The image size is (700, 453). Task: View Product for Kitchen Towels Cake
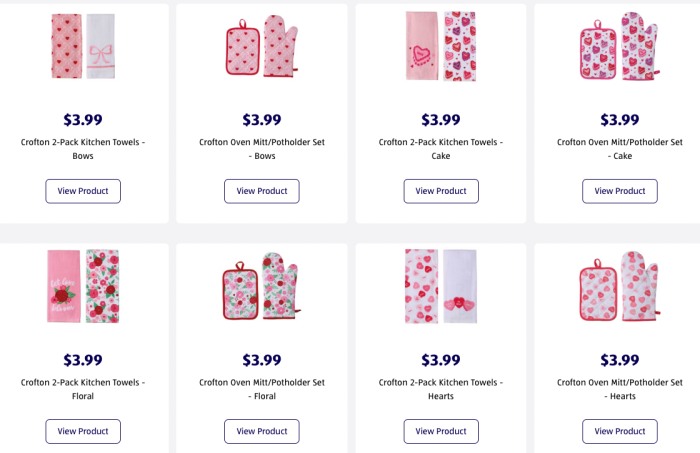coord(441,191)
